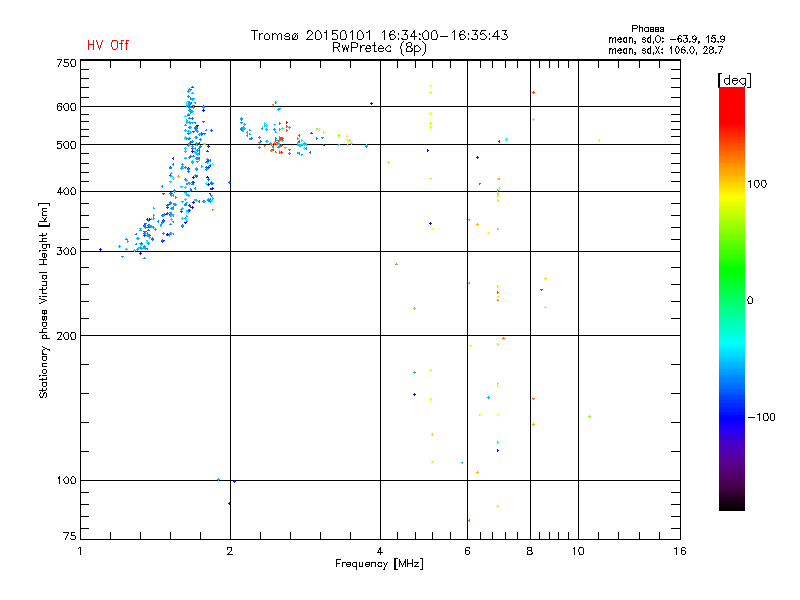Image resolution: width=800 pixels, height=600 pixels.
Task: Click the y-axis tick label '400'
Action: coord(66,191)
